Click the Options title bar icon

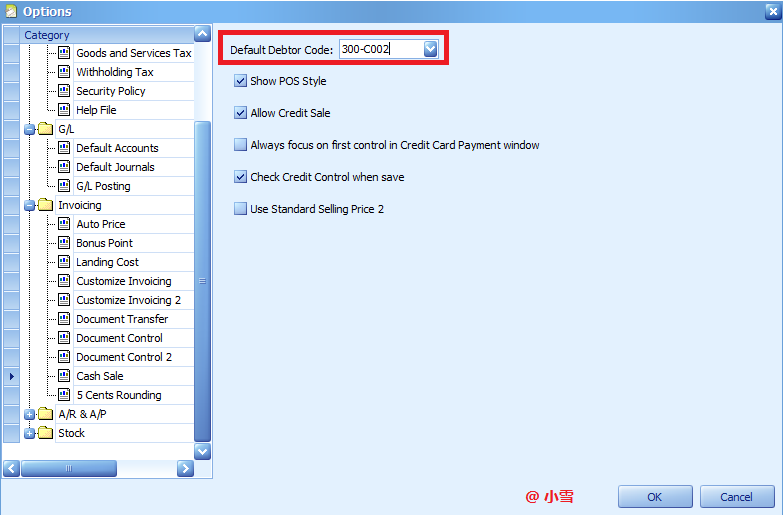tap(10, 11)
